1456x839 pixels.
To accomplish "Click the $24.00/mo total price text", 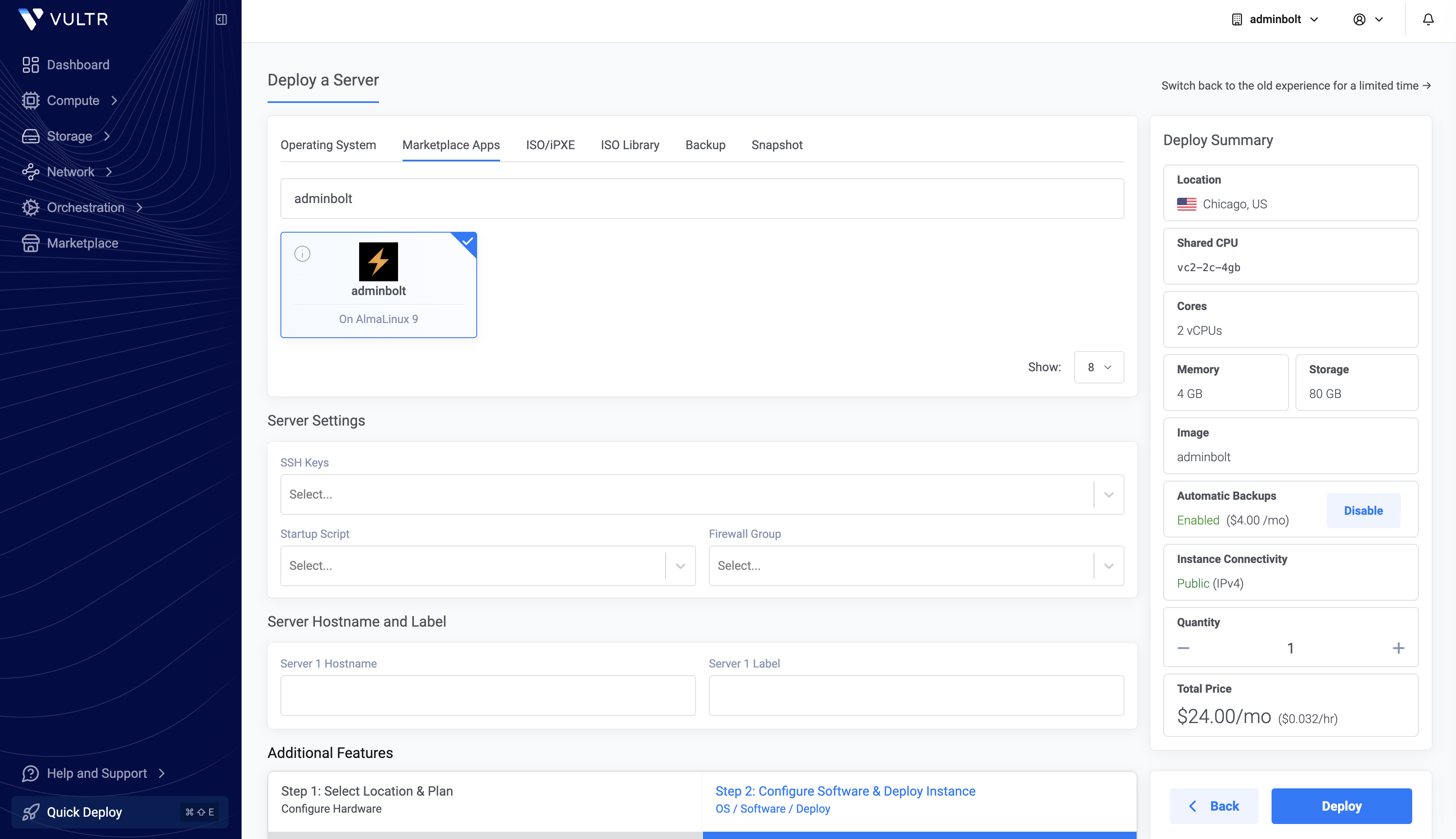I will (x=1224, y=716).
